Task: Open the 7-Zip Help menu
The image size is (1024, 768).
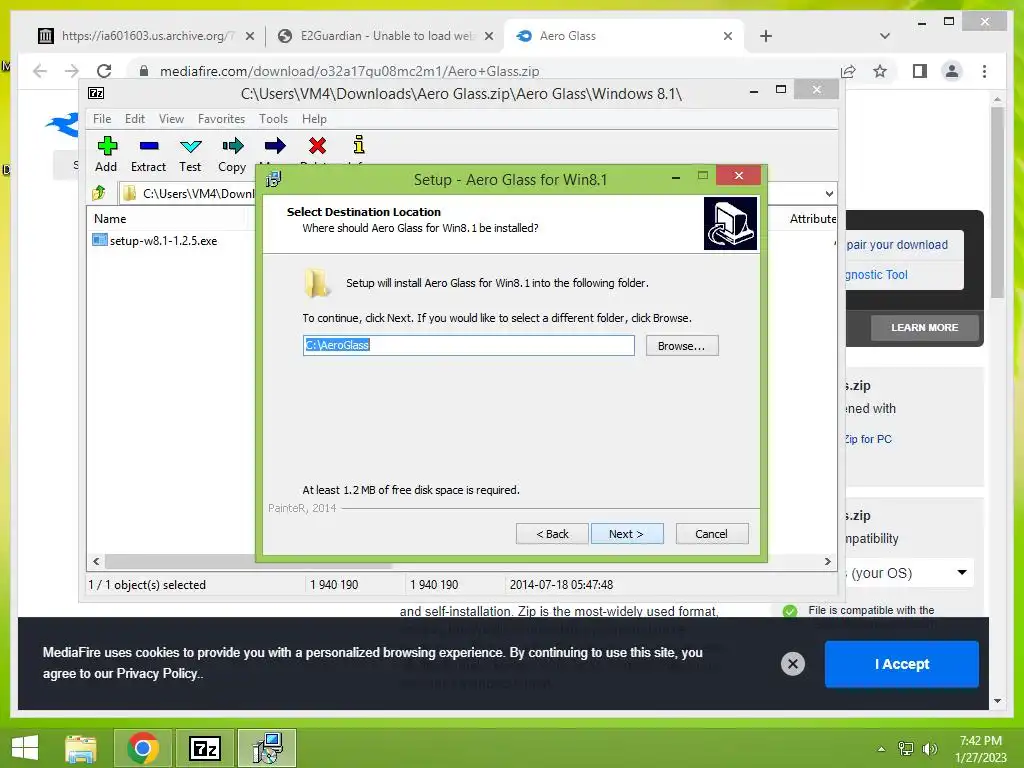Action: click(x=314, y=119)
